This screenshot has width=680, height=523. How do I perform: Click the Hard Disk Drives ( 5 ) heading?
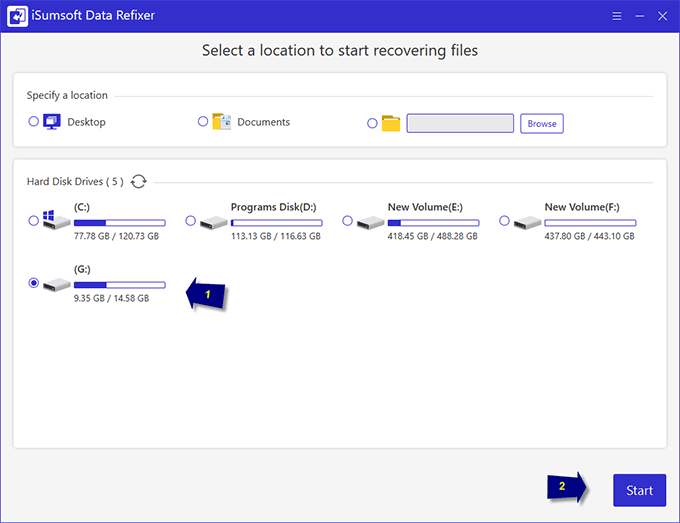click(75, 181)
